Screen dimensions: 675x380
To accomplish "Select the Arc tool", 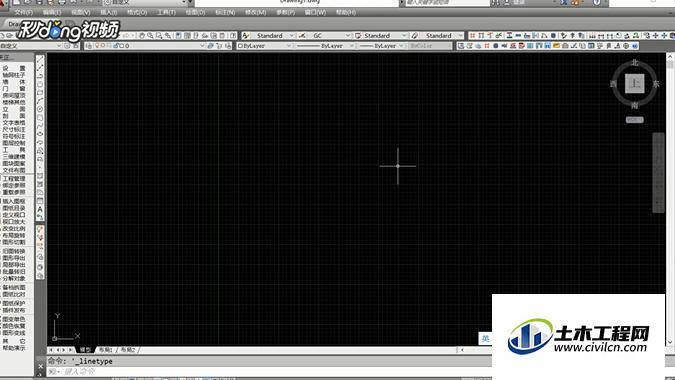I will pyautogui.click(x=40, y=101).
